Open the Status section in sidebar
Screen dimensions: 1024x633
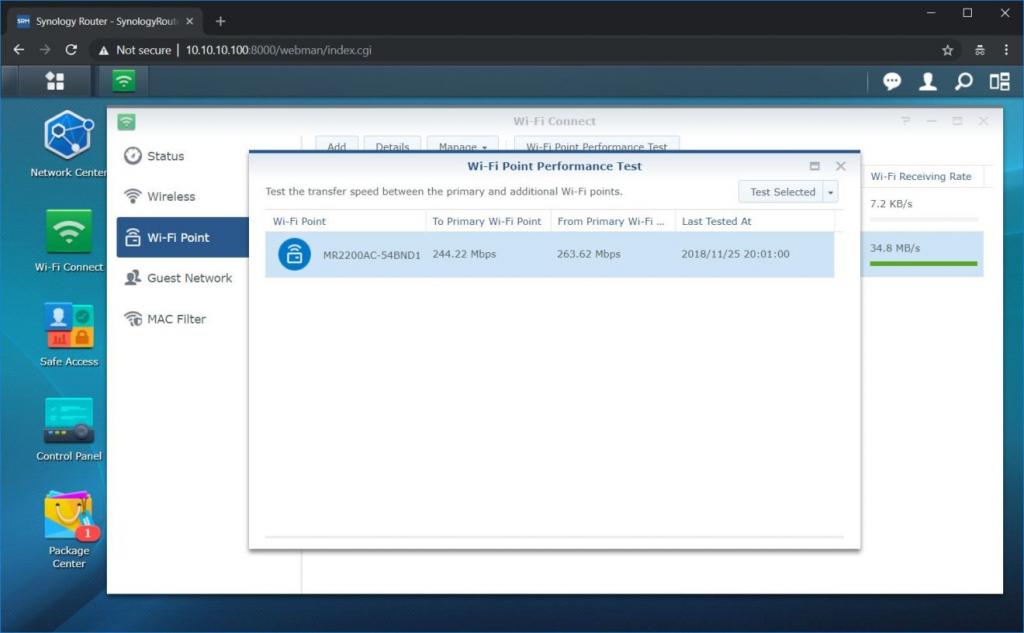(x=183, y=156)
